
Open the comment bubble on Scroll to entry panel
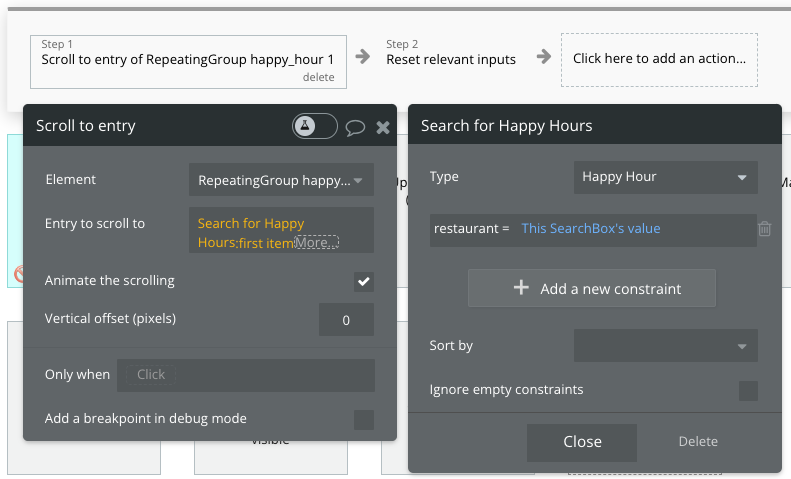tap(355, 127)
